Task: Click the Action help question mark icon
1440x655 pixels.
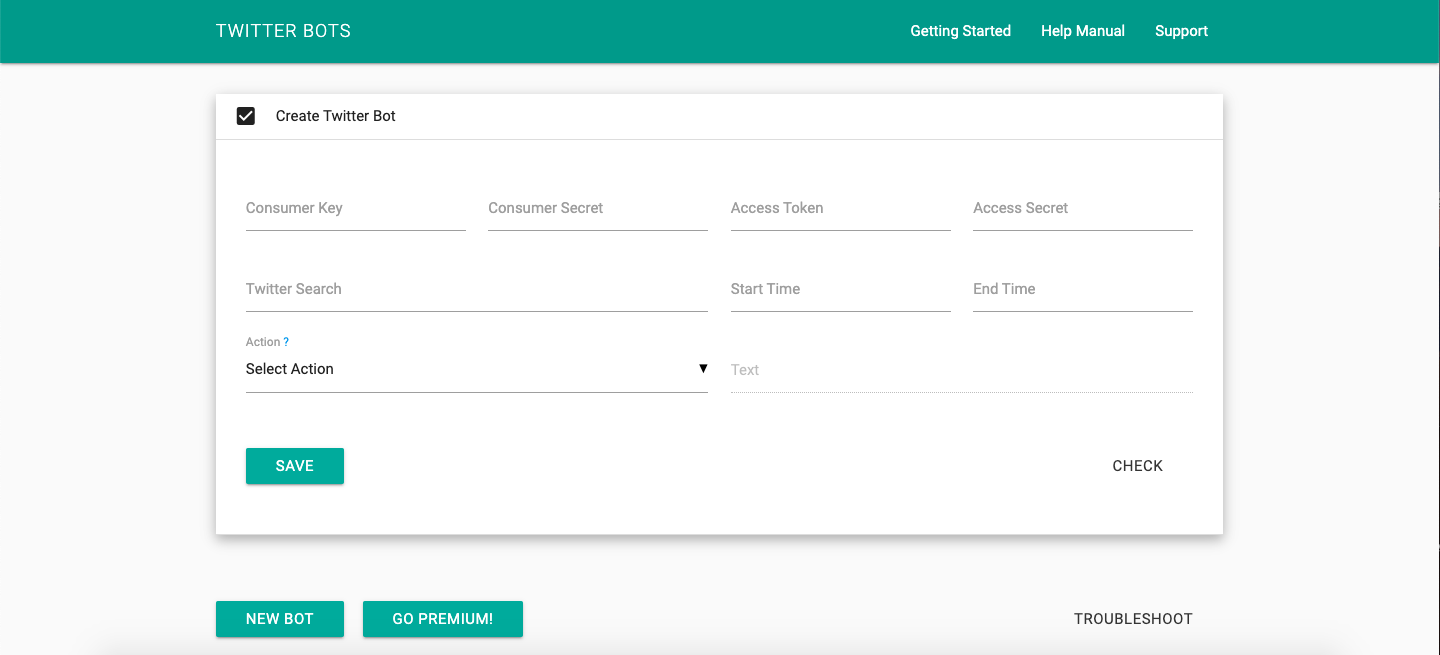Action: pos(286,342)
